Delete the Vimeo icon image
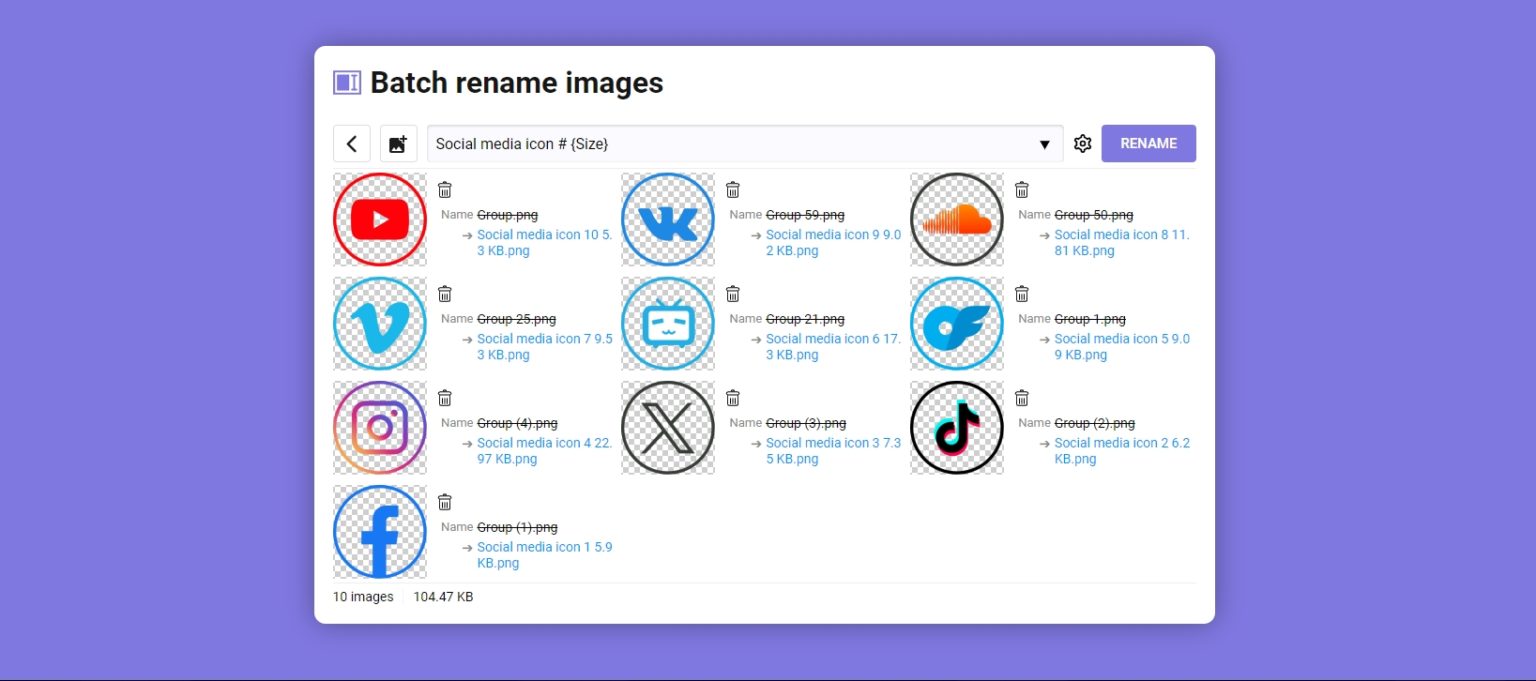Viewport: 1536px width, 681px height. 444,293
